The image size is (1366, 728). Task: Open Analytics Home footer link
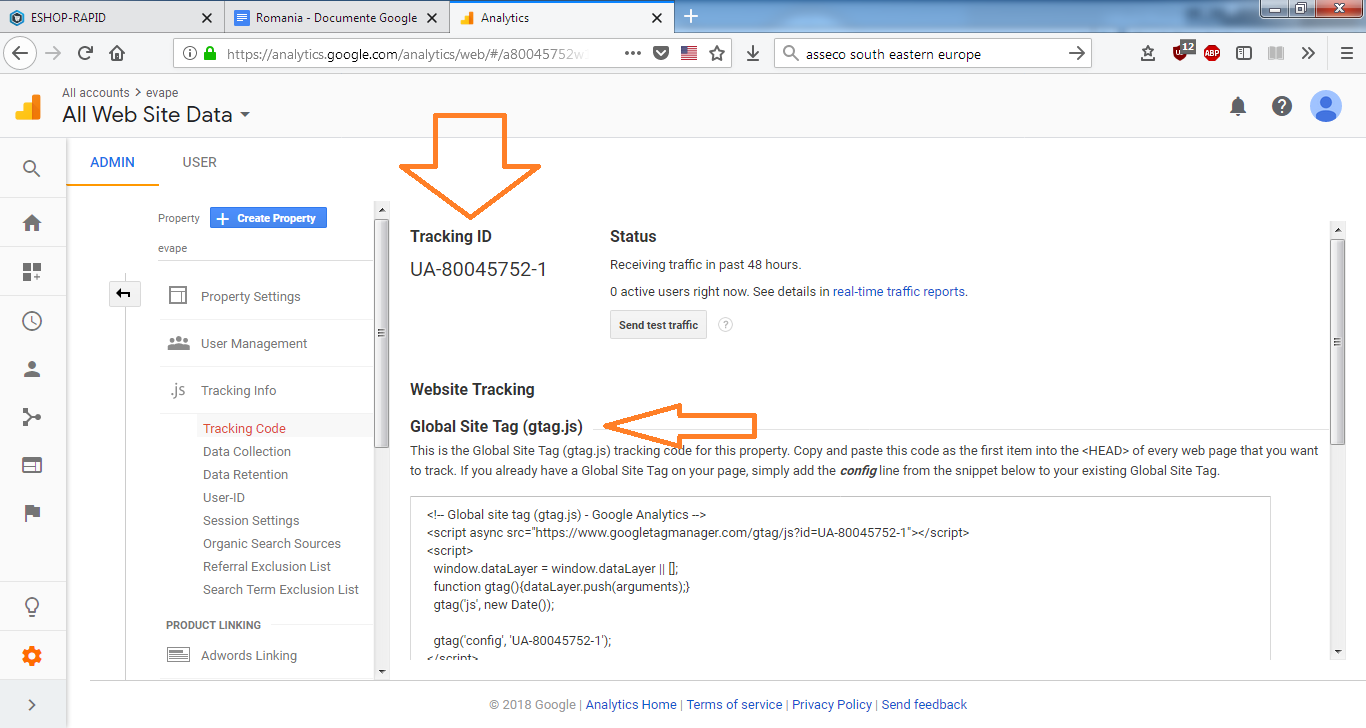click(631, 704)
